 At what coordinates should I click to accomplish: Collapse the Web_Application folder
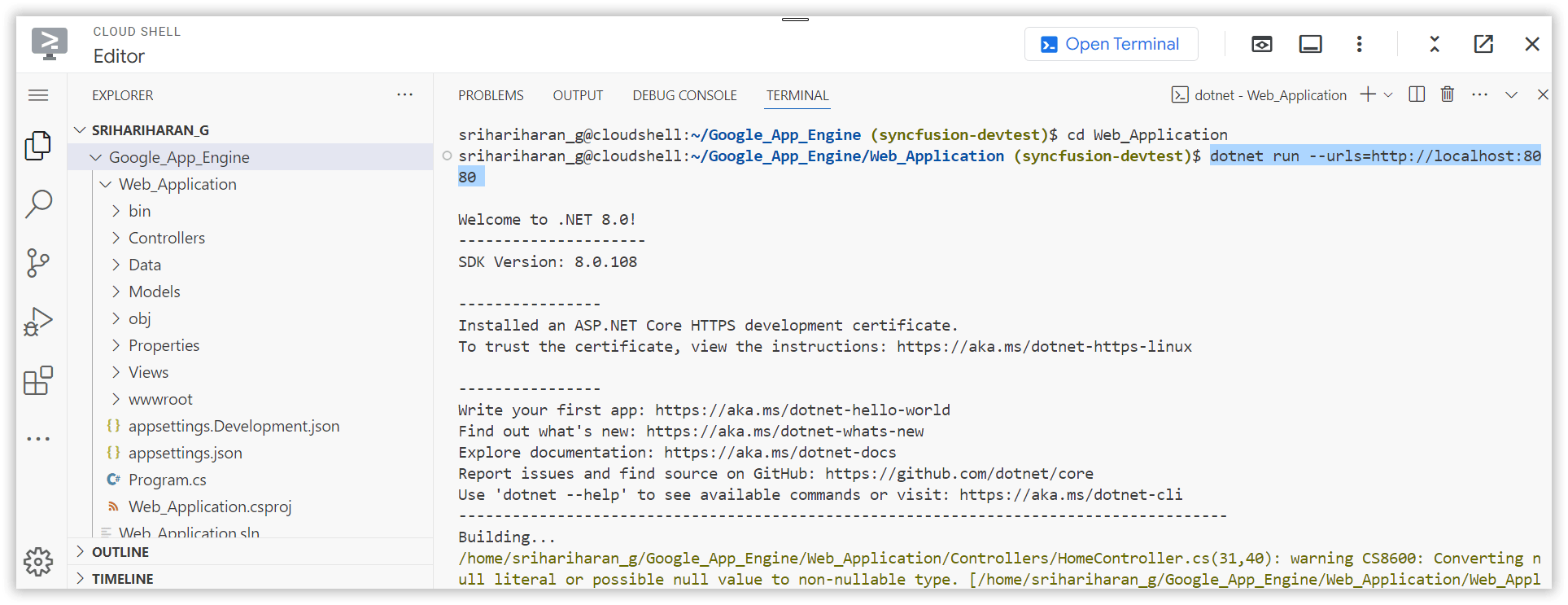(x=106, y=184)
